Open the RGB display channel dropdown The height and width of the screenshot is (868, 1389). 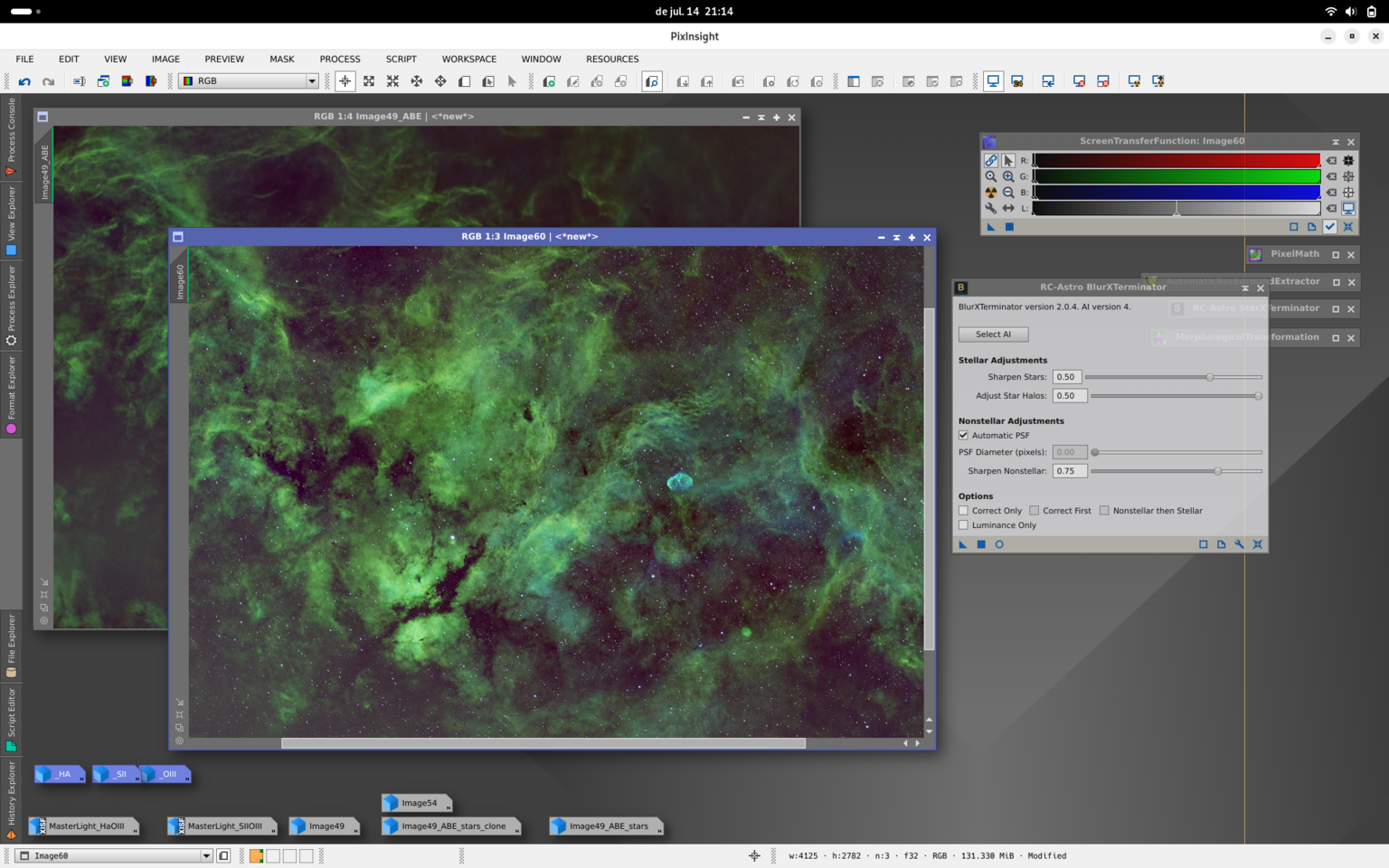coord(249,81)
